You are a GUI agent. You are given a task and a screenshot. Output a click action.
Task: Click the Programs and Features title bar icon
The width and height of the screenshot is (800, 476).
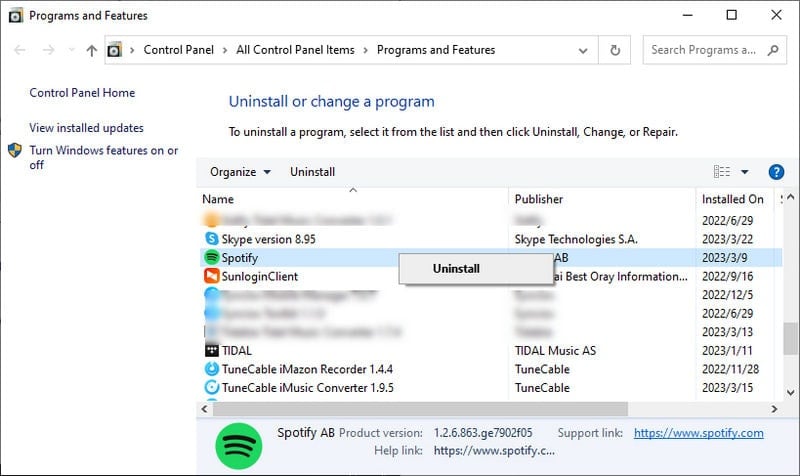click(x=16, y=16)
